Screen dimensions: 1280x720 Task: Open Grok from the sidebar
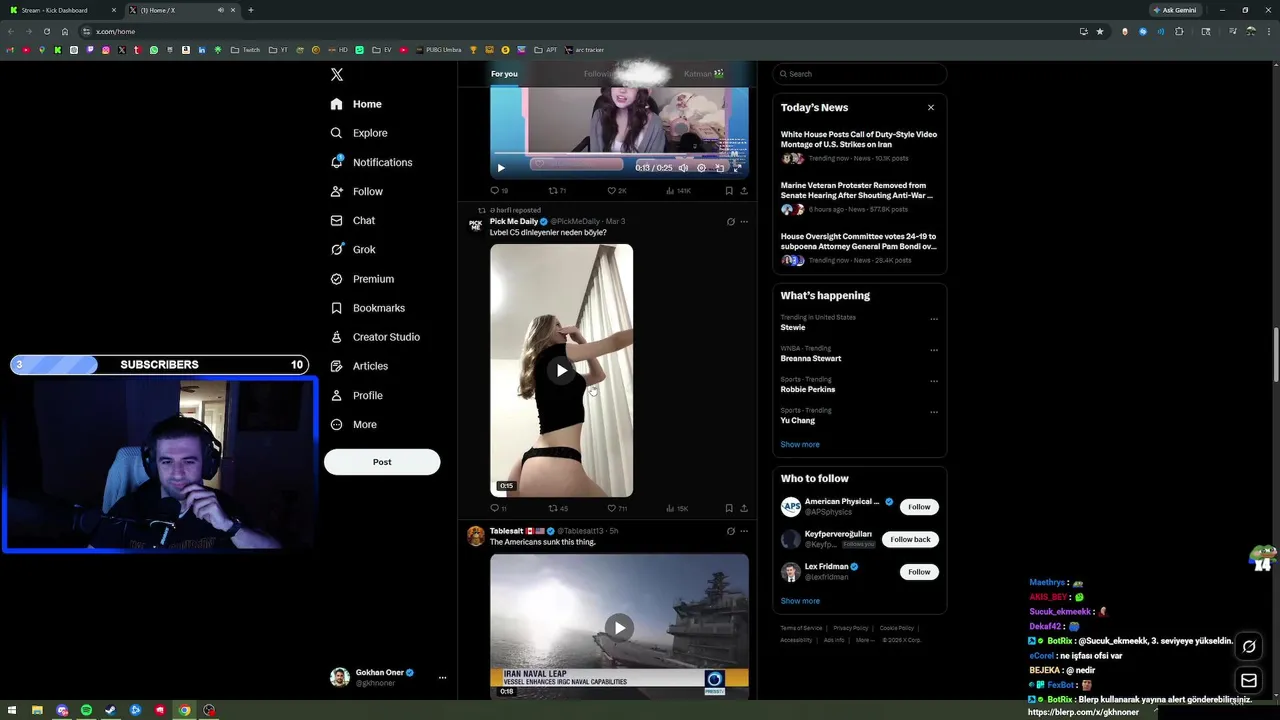353,250
